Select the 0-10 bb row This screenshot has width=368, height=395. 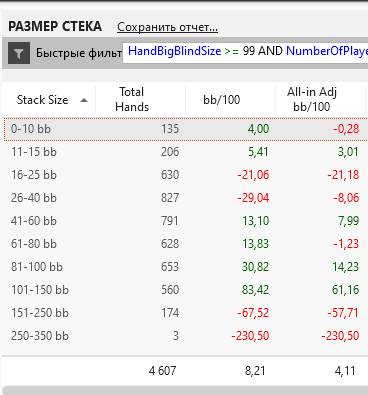point(185,129)
